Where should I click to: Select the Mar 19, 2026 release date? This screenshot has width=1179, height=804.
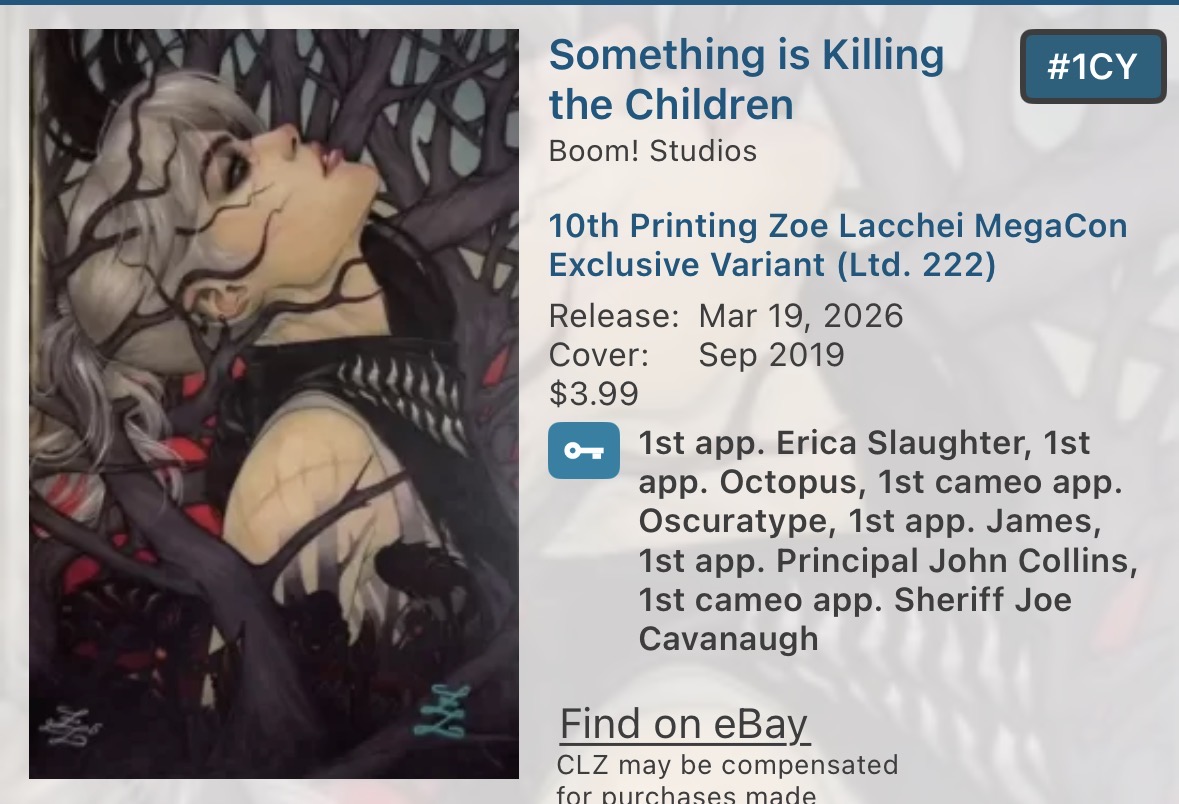click(801, 316)
